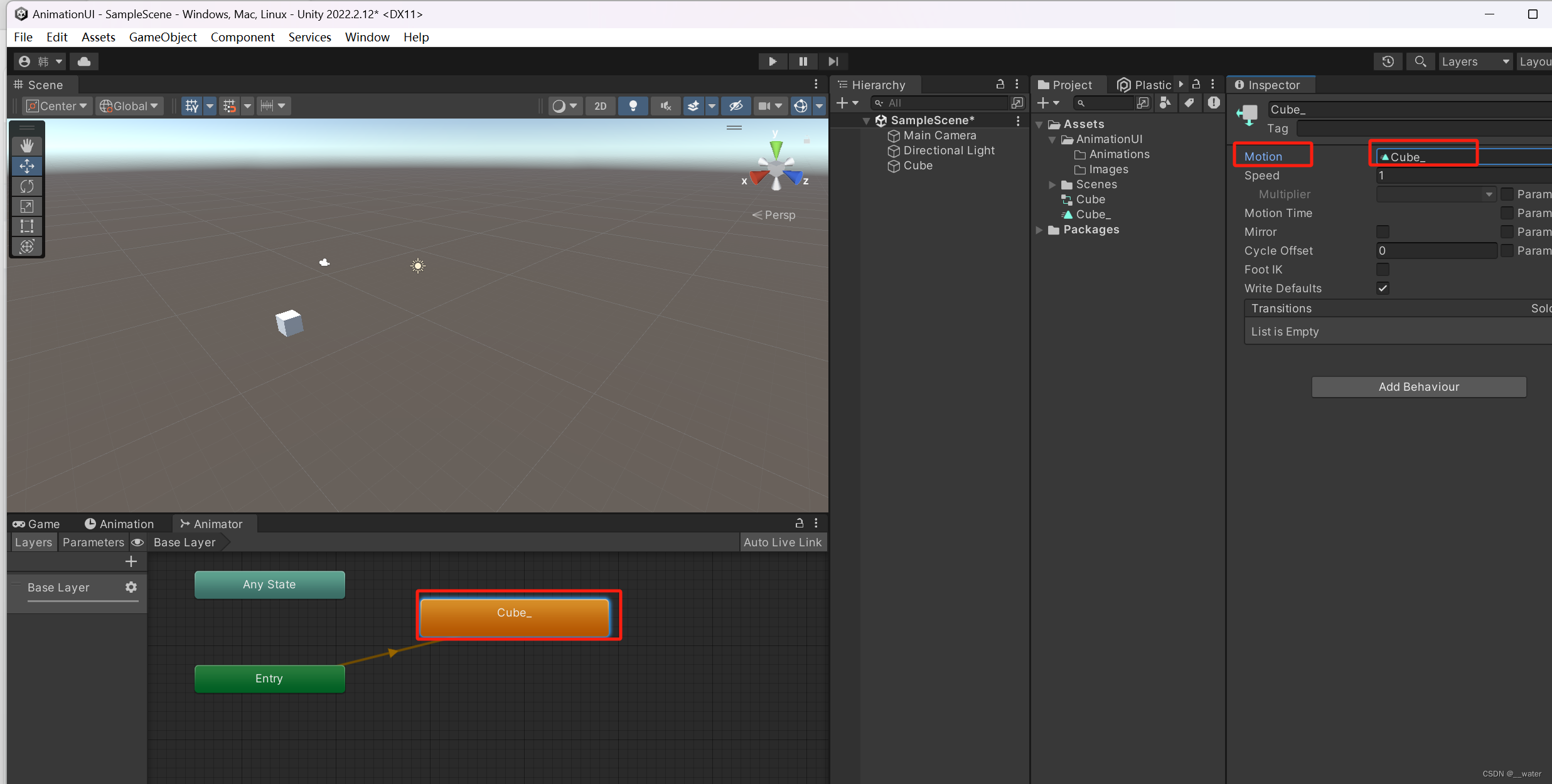Open Base Layer settings gear
This screenshot has width=1552, height=784.
pyautogui.click(x=131, y=587)
